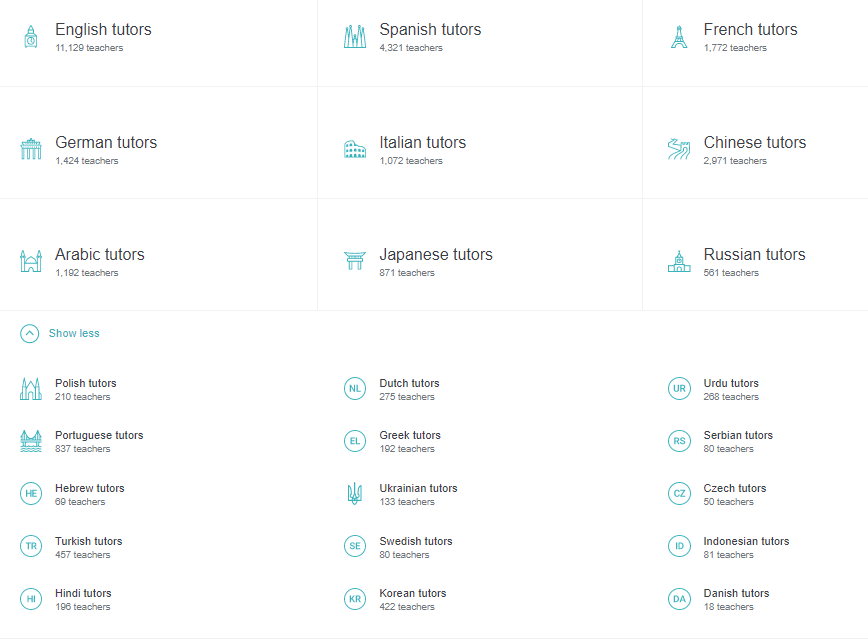Open the Portuguese tutors link
This screenshot has width=868, height=639.
pos(99,435)
